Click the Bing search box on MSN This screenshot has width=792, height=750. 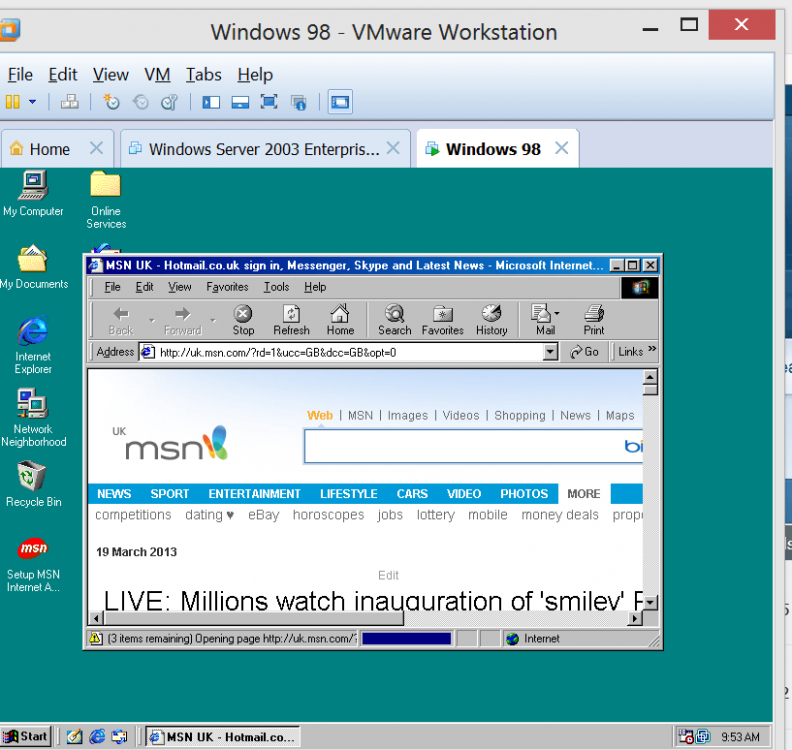(x=473, y=446)
